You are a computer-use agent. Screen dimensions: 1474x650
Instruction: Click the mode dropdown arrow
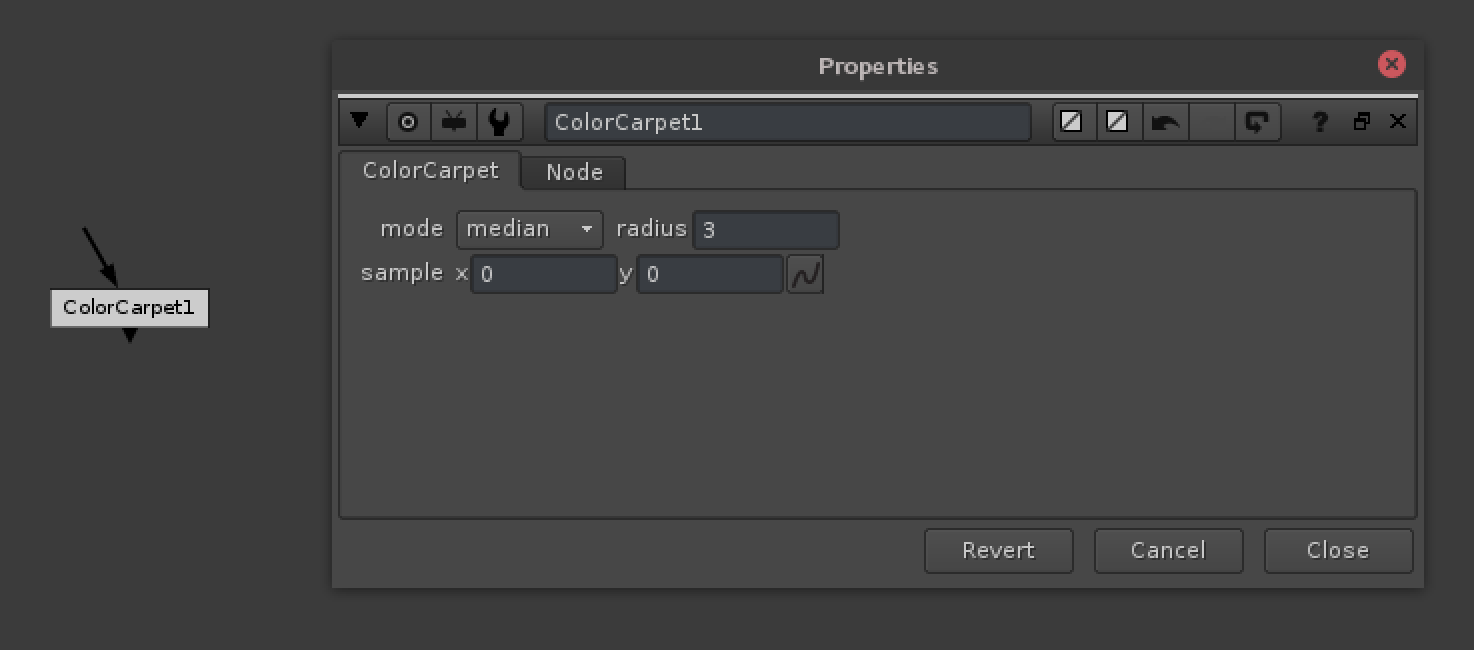(x=589, y=229)
